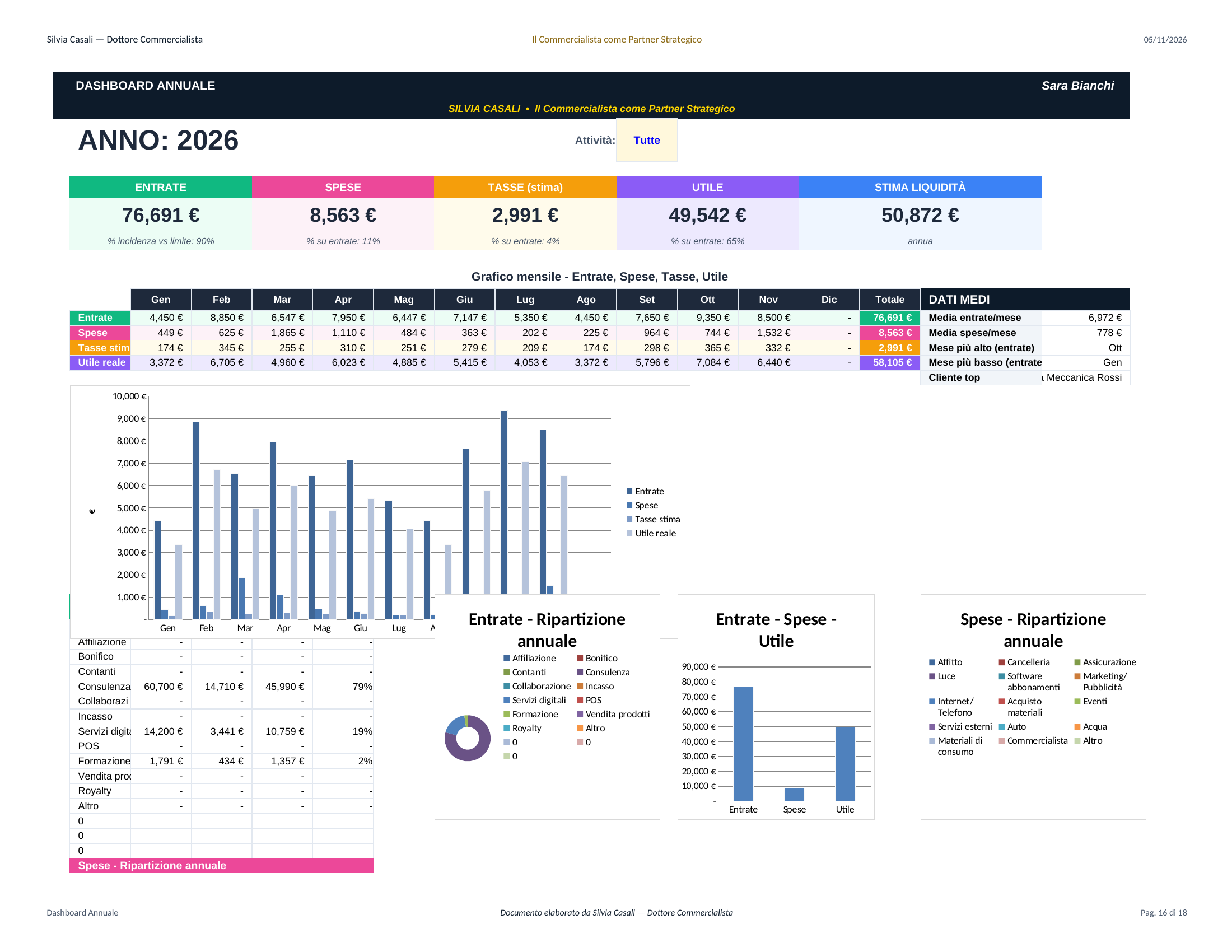Click the Affitto legend entry
1232x952 pixels.
click(x=945, y=662)
